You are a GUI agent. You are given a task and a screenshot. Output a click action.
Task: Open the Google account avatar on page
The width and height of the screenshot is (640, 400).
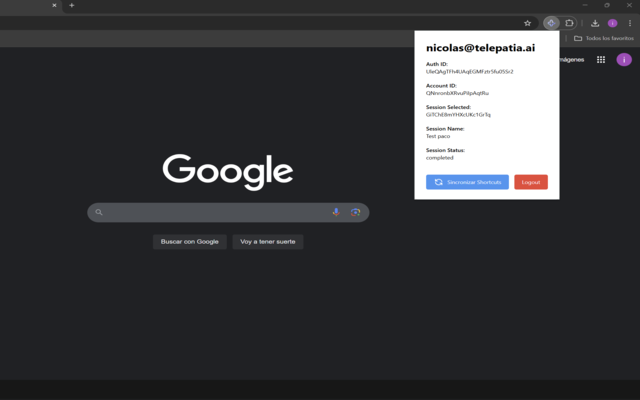(x=624, y=60)
